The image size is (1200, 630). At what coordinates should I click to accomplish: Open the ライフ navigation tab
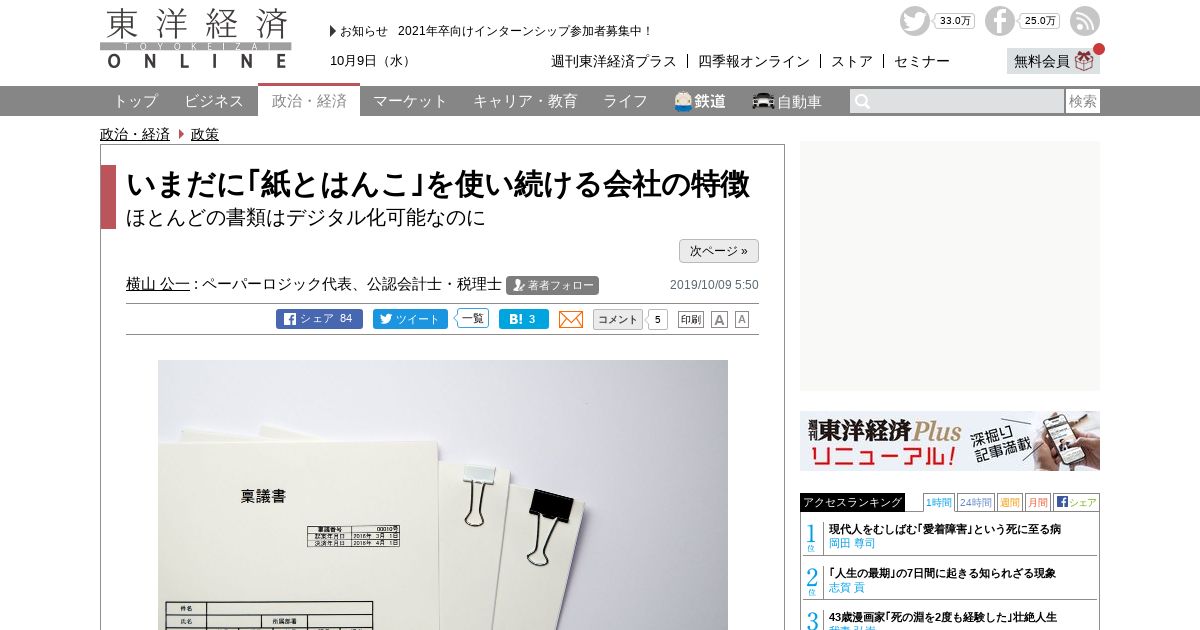(625, 101)
